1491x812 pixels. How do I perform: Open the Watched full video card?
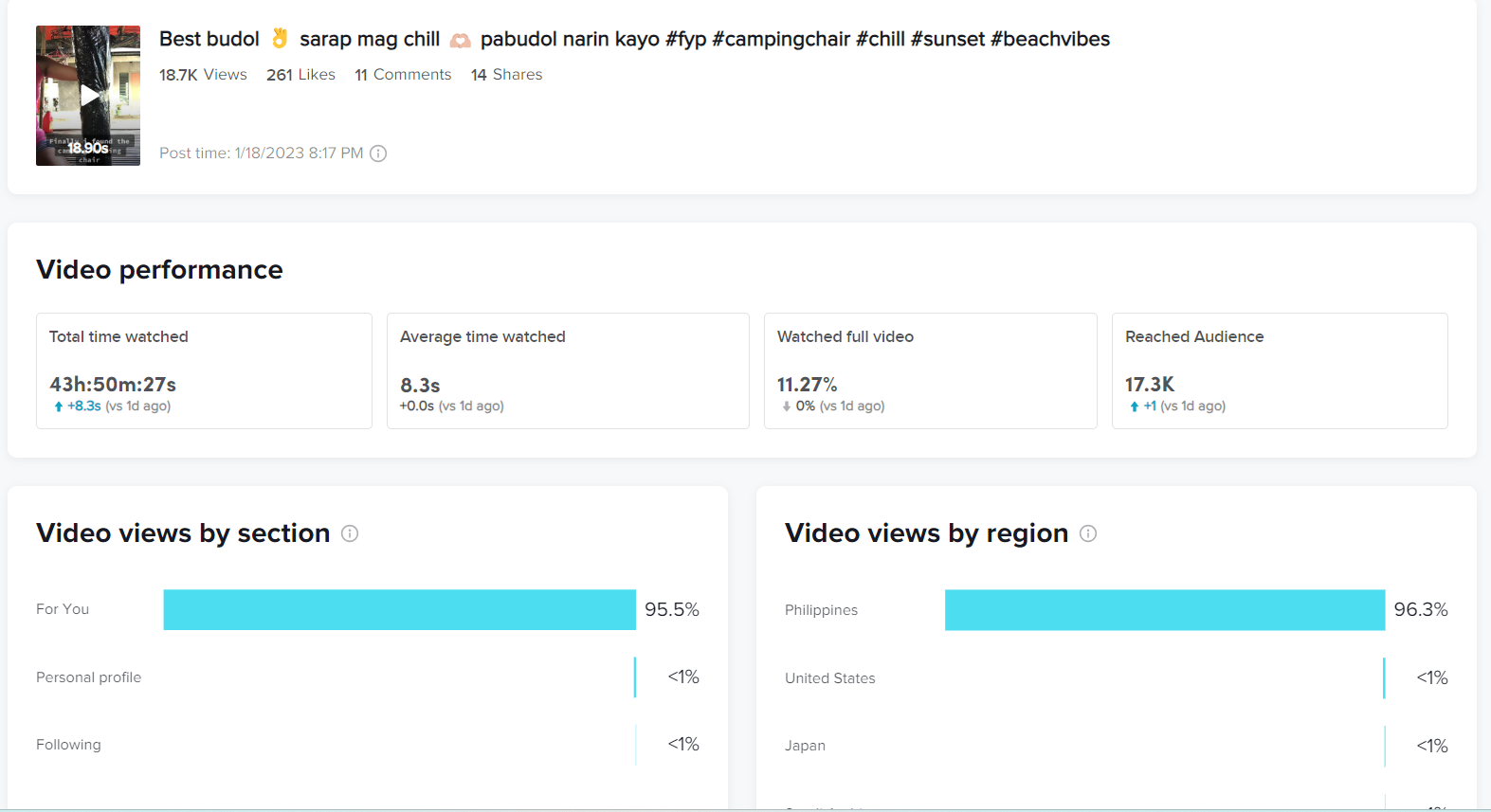tap(930, 370)
